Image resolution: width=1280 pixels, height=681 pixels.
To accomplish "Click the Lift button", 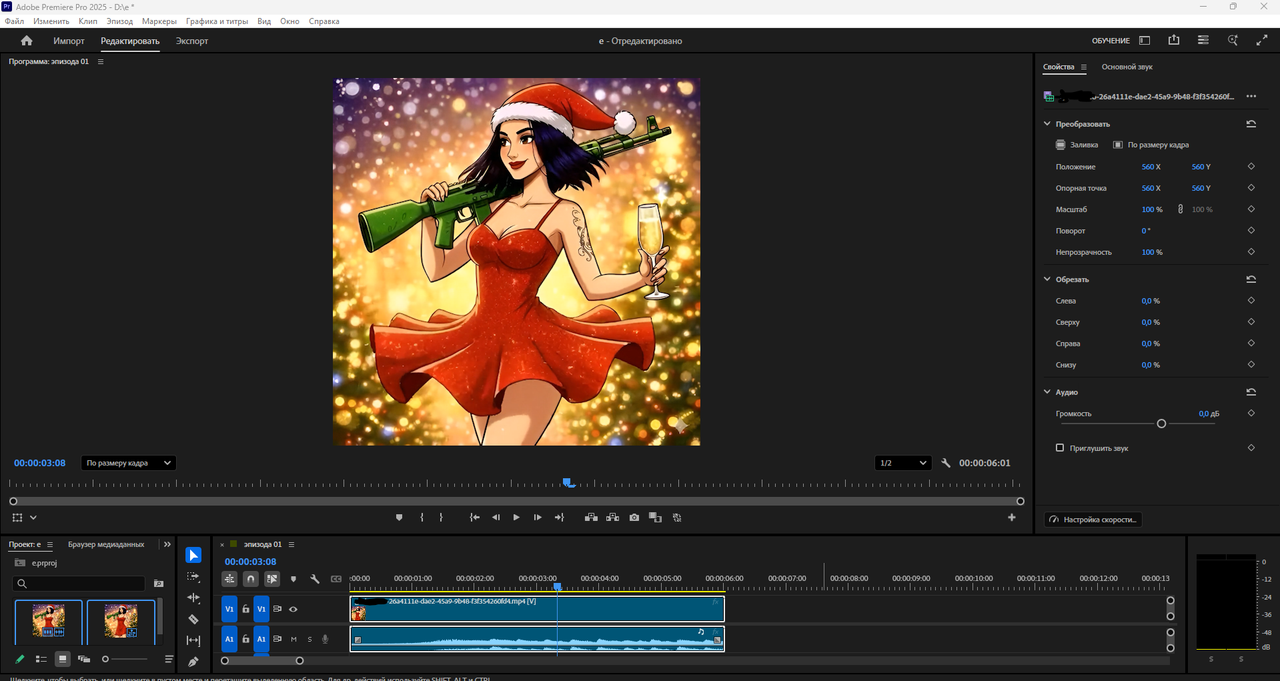I will pyautogui.click(x=591, y=517).
